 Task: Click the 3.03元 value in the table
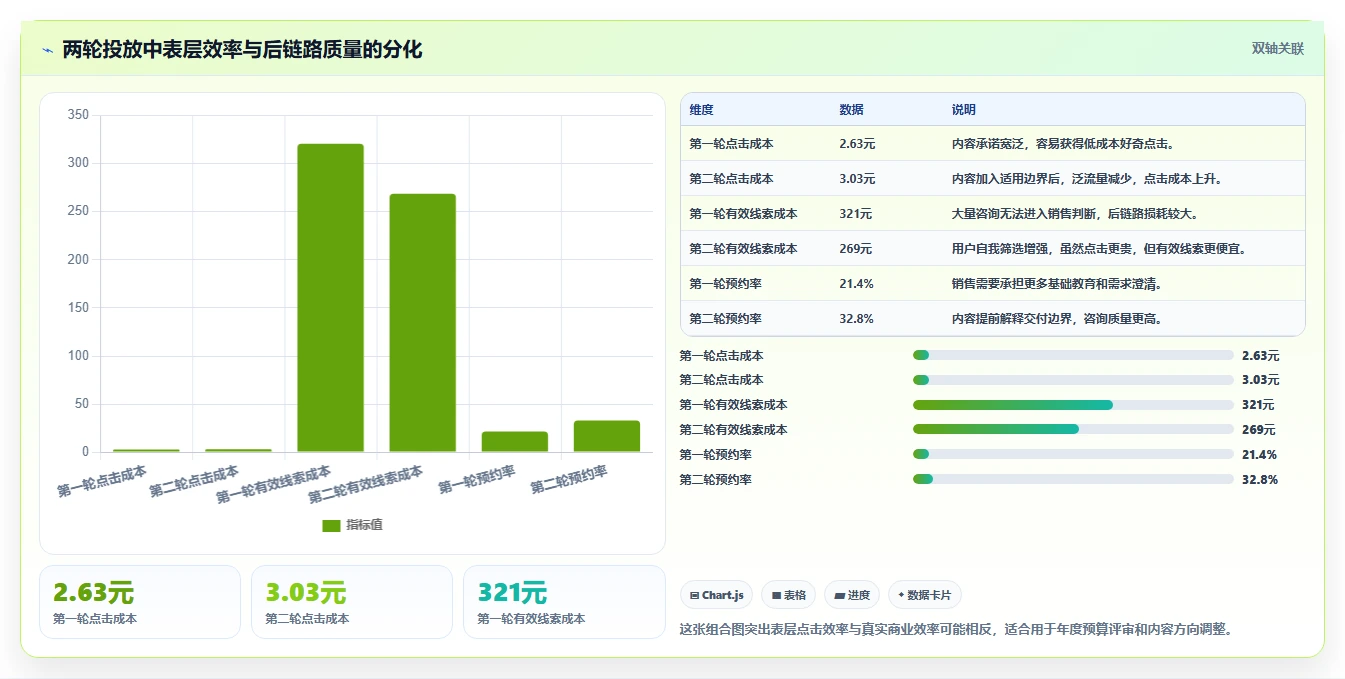coord(857,179)
